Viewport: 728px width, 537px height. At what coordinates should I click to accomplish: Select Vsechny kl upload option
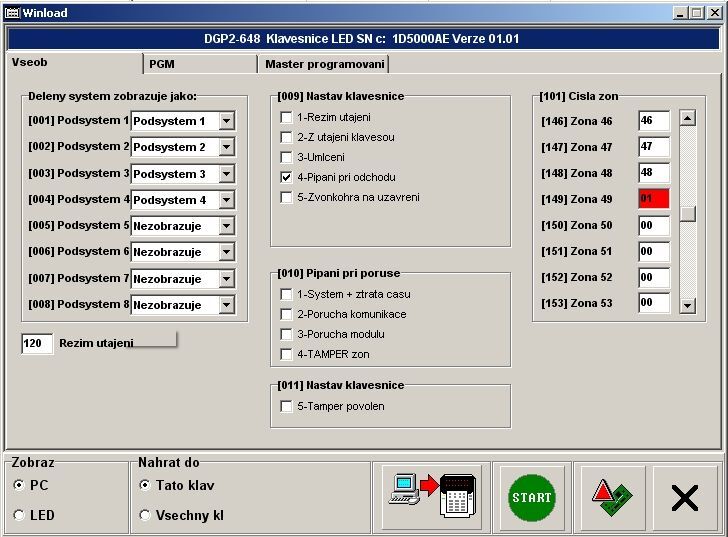point(145,515)
